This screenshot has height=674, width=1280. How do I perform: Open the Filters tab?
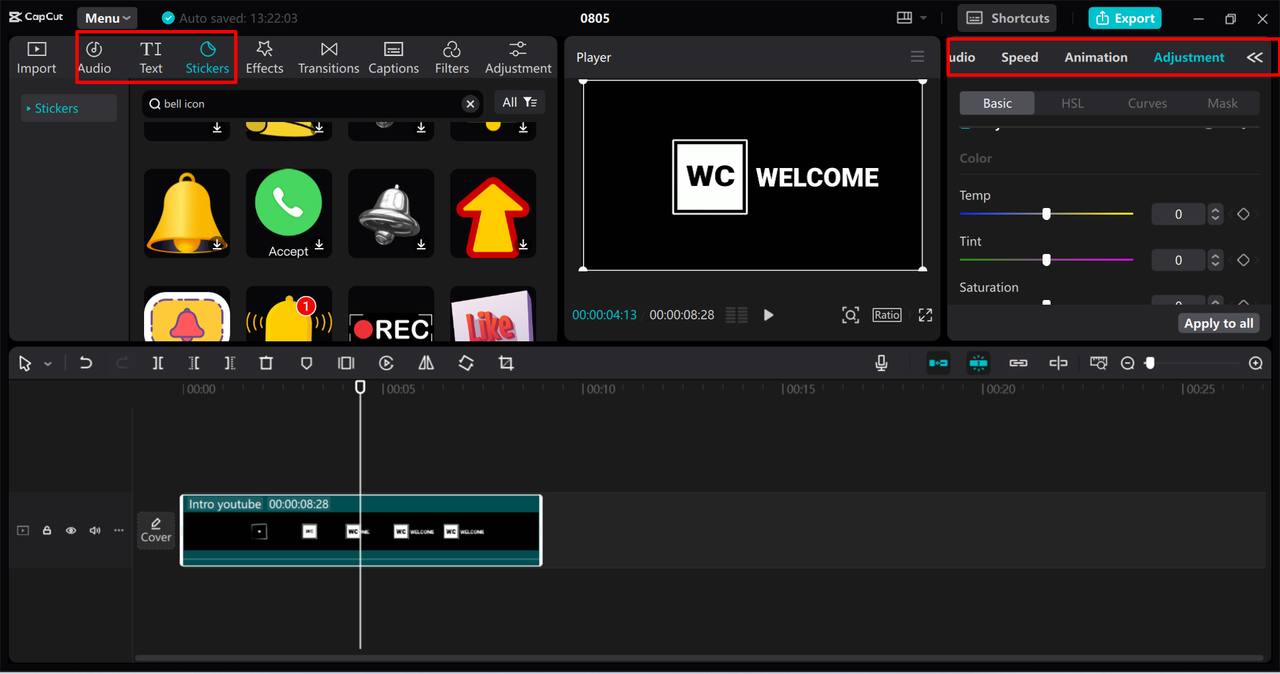[x=451, y=58]
